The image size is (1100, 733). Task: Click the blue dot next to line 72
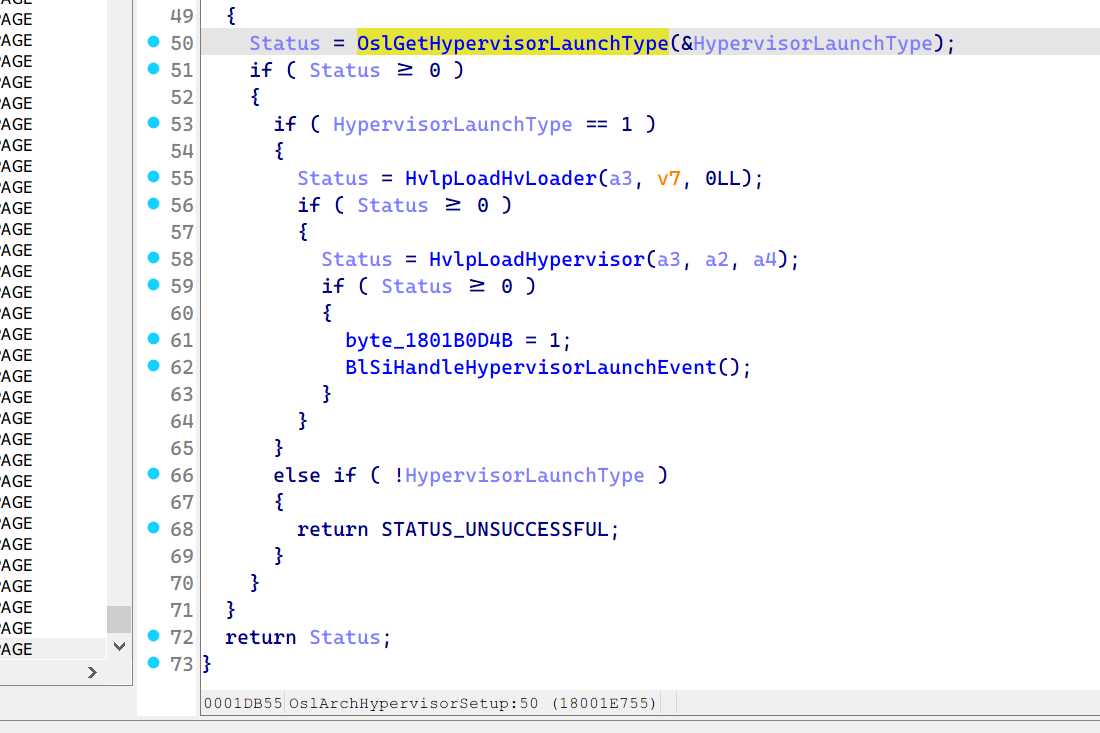click(x=153, y=636)
